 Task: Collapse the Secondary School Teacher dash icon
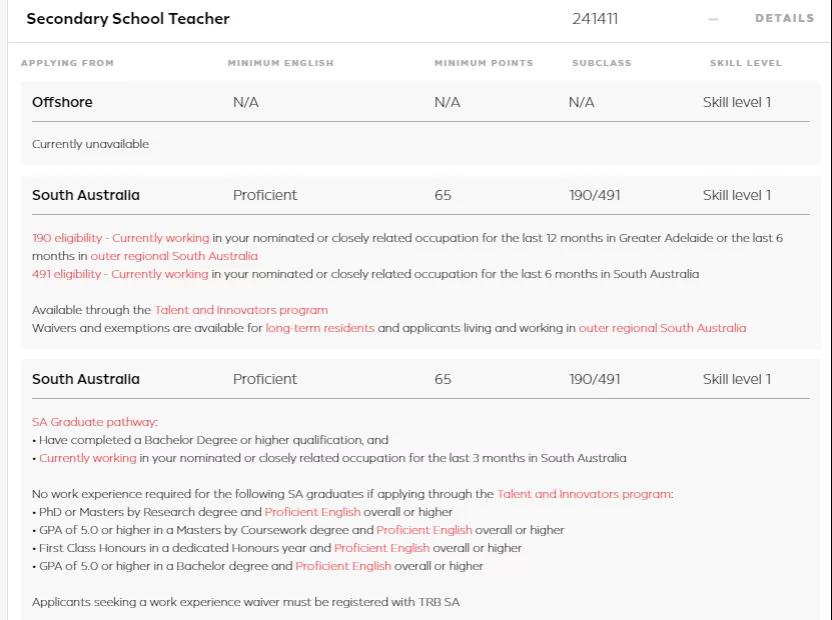point(713,19)
